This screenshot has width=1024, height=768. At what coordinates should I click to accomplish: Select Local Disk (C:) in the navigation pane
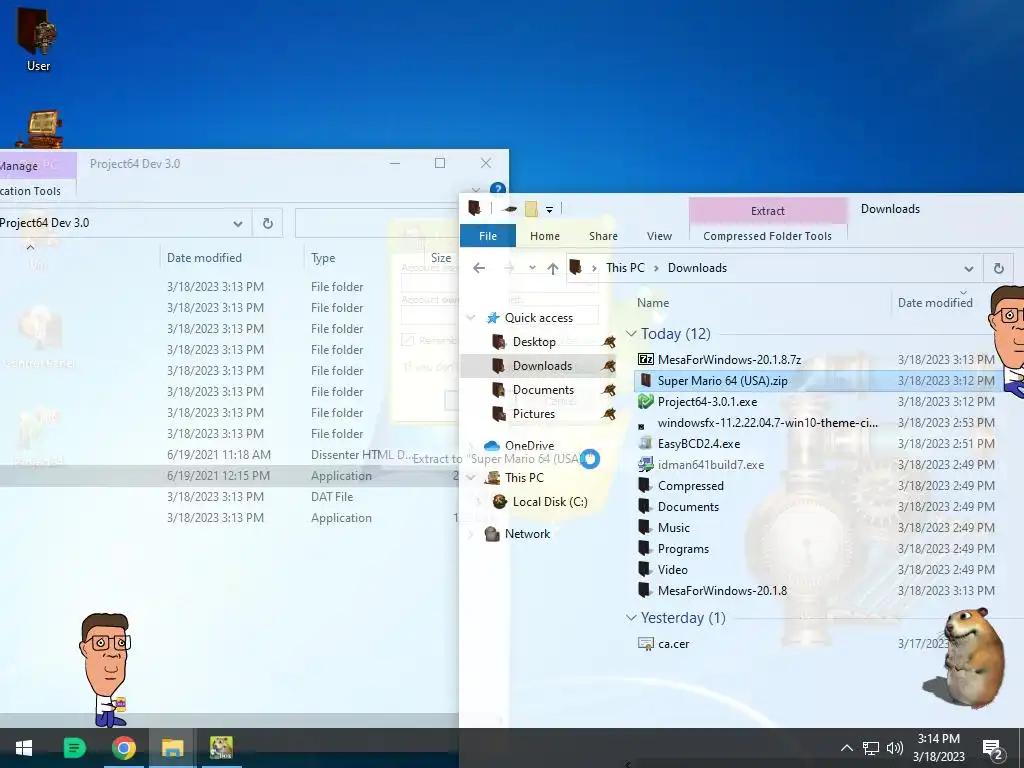tap(549, 502)
